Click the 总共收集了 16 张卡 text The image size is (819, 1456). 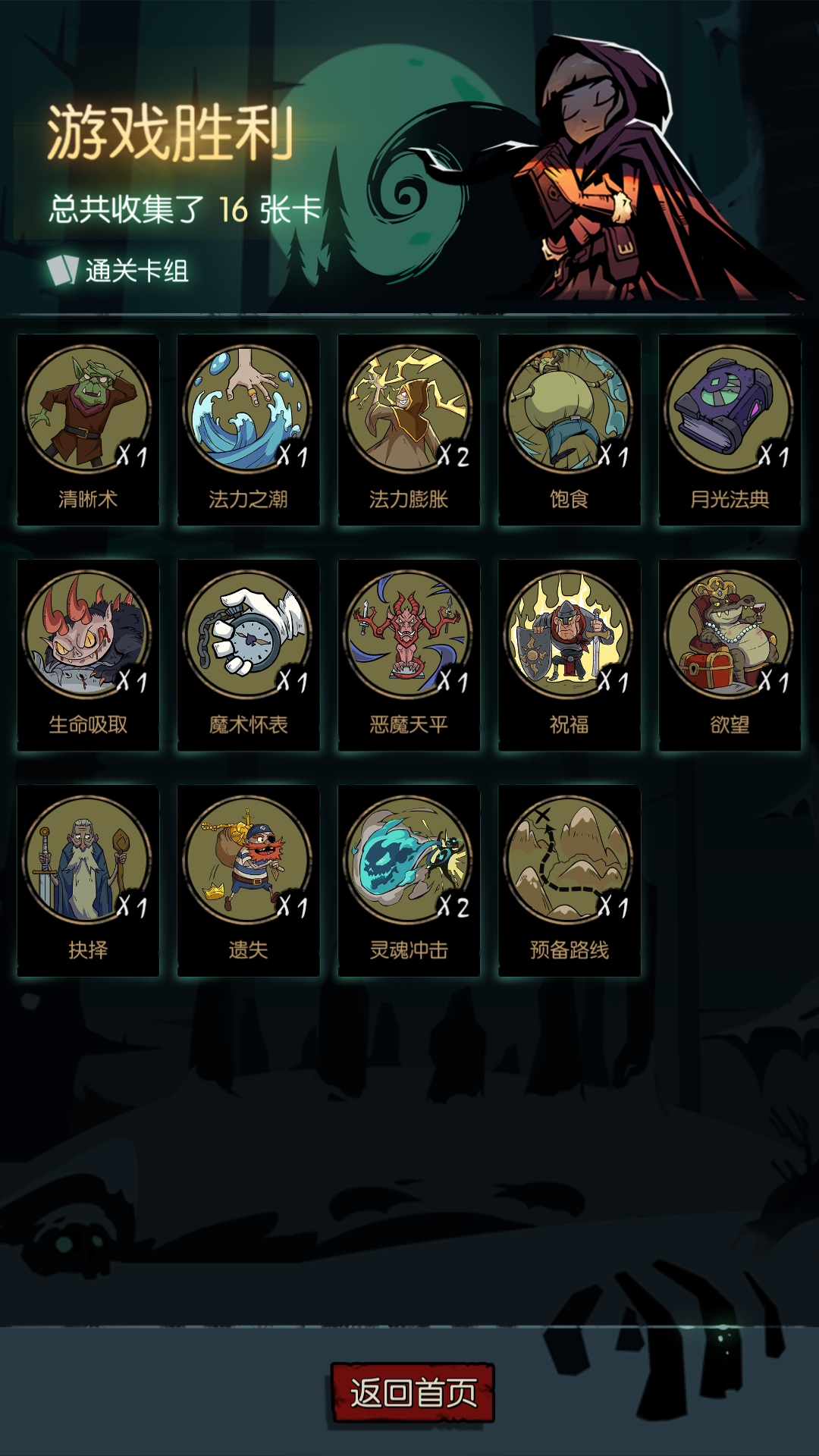click(x=186, y=209)
